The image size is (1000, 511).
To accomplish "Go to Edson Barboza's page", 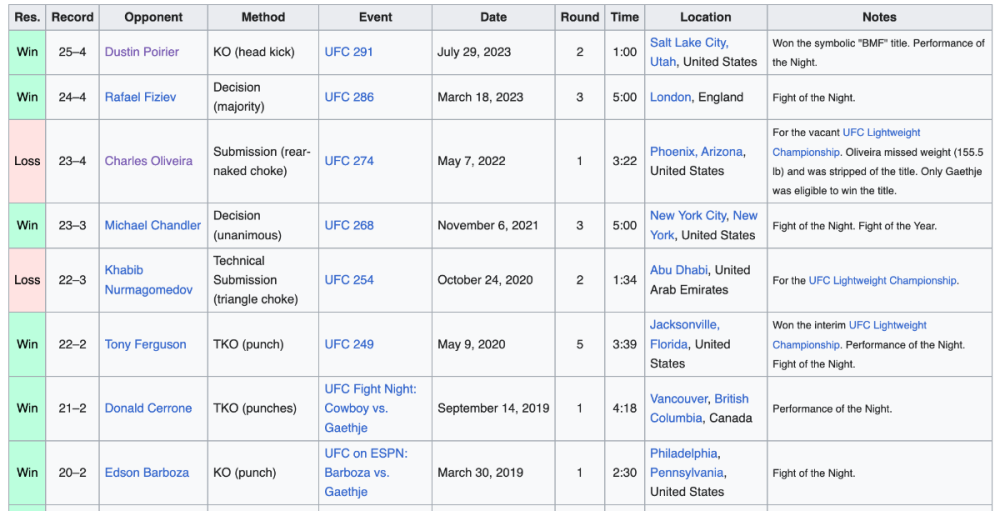I will pyautogui.click(x=147, y=473).
